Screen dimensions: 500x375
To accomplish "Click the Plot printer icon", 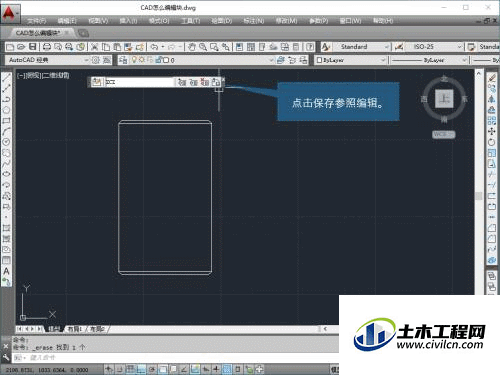I will click(47, 47).
